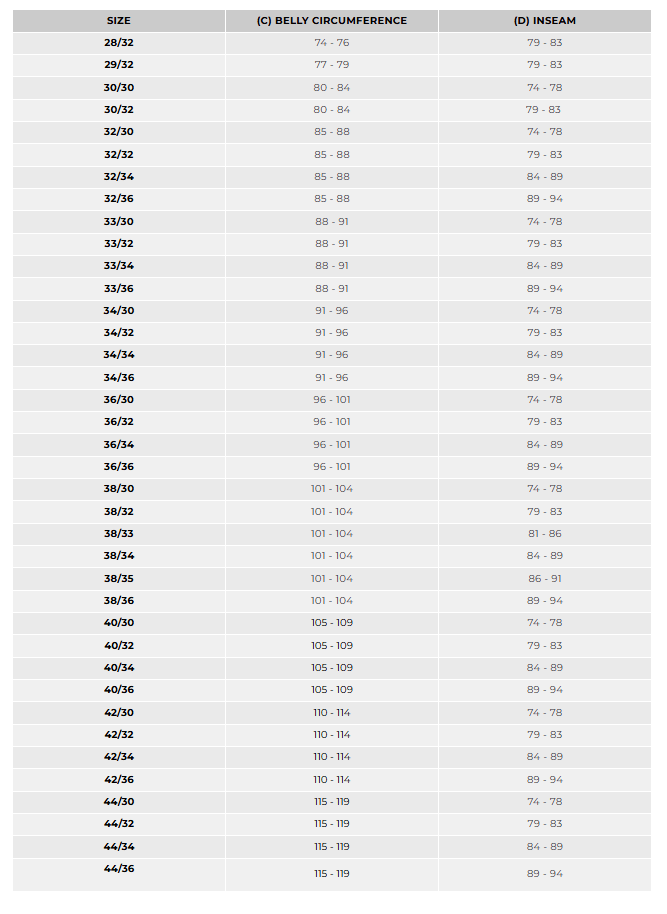Select the 28/32 size cell
Viewport: 667px width, 914px height.
[119, 43]
